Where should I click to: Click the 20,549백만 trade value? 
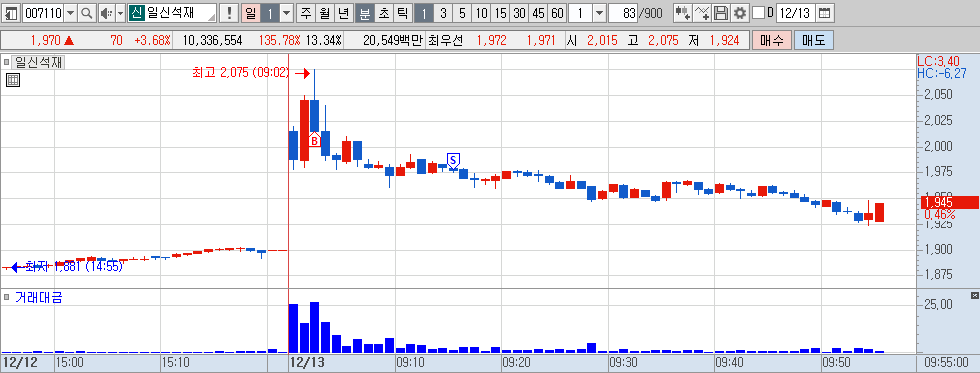point(392,41)
